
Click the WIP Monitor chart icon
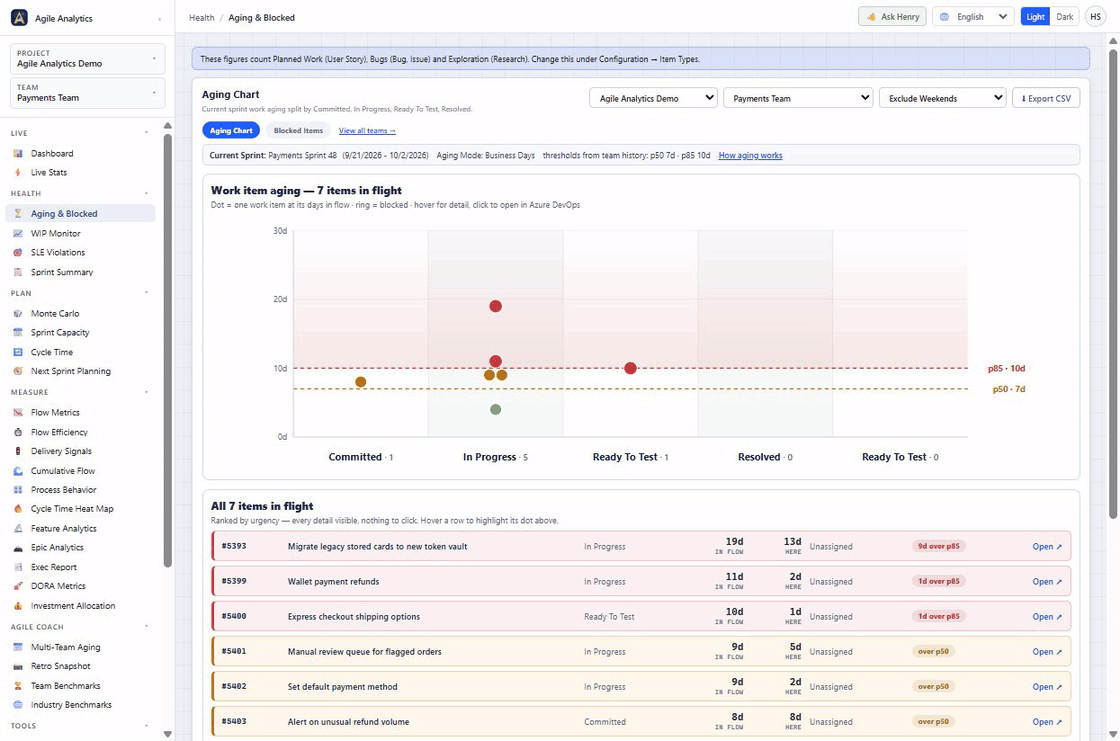(18, 234)
